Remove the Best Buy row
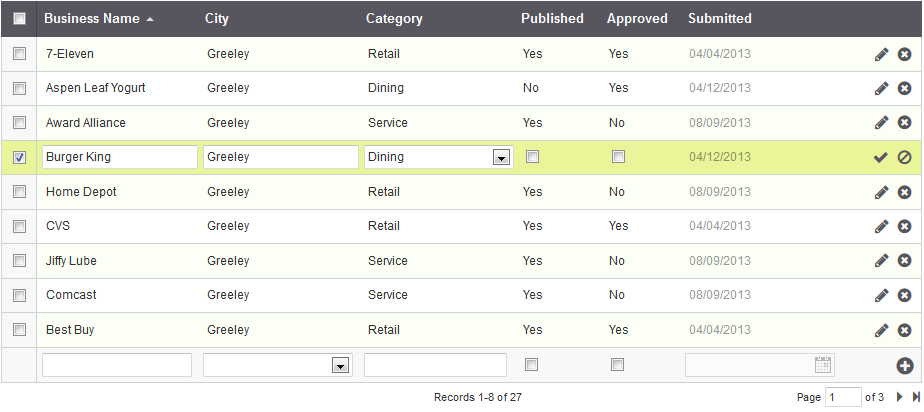Viewport: 924px width, 412px height. click(x=904, y=330)
